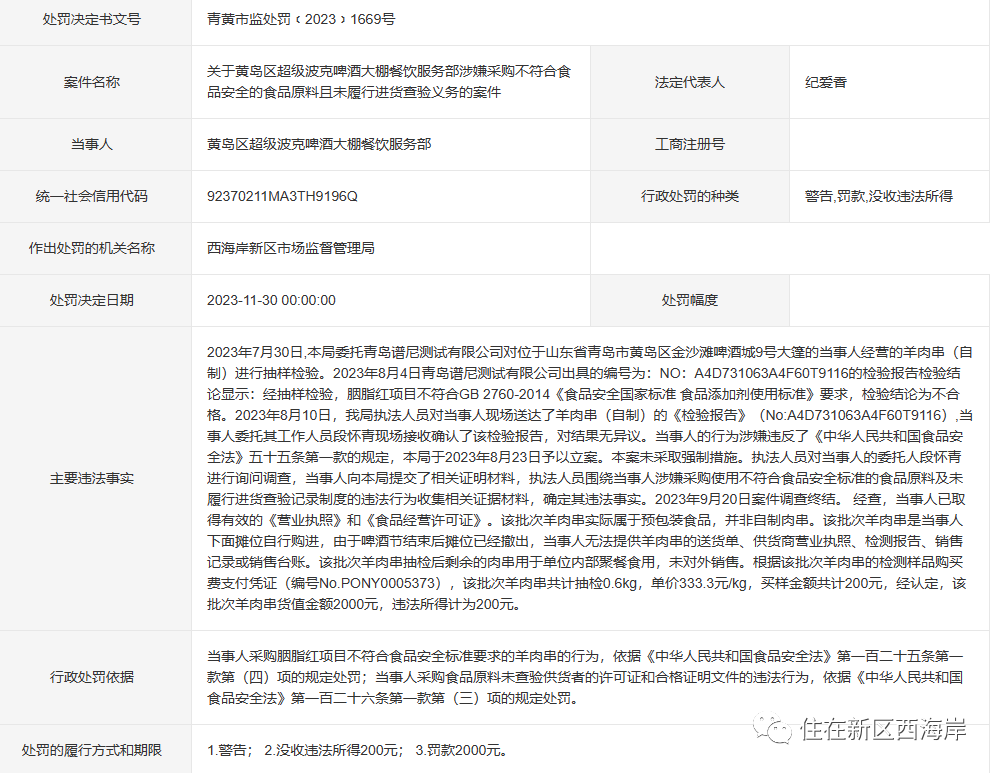Click the 处罚幅度 label cell

point(690,300)
